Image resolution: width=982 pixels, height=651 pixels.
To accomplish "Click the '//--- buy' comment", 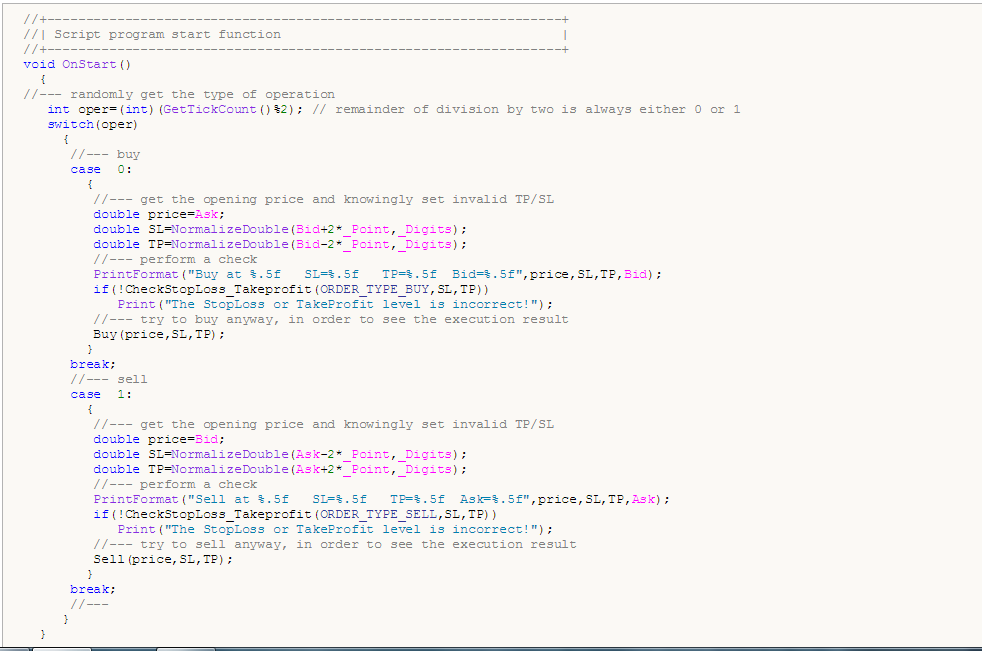I will pyautogui.click(x=105, y=155).
